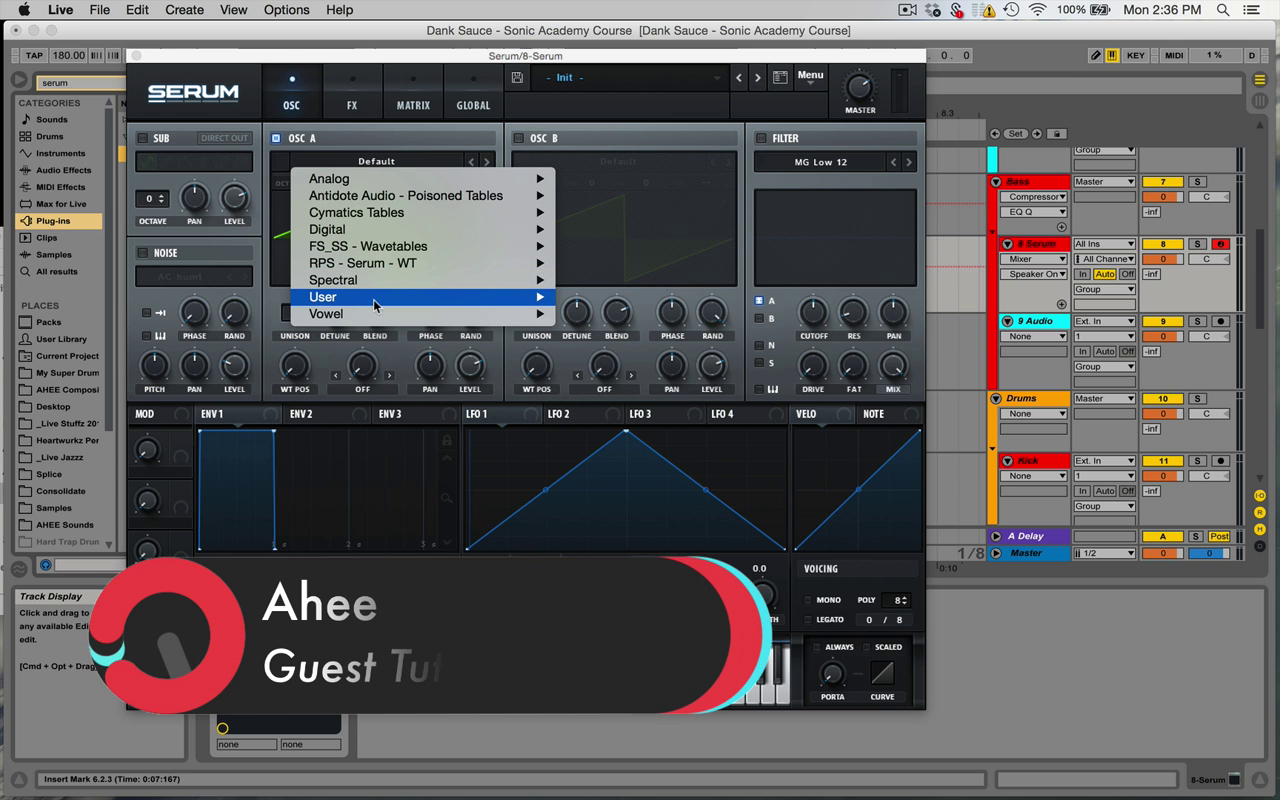Toggle the SUB oscillator on

[143, 138]
